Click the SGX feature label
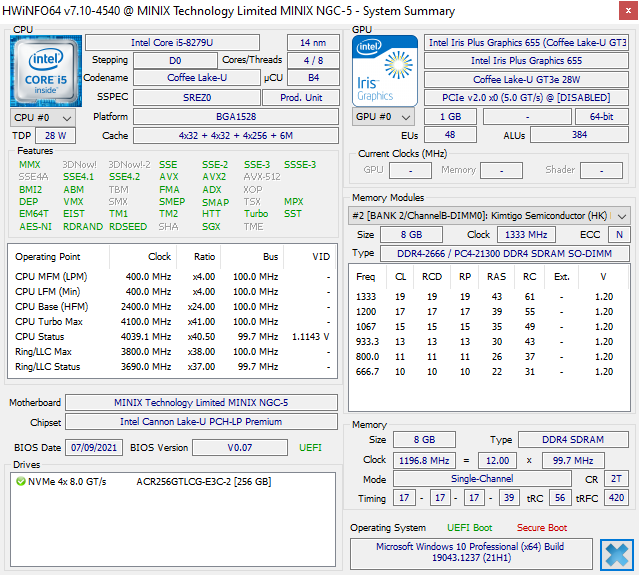639x575 pixels. 211,227
